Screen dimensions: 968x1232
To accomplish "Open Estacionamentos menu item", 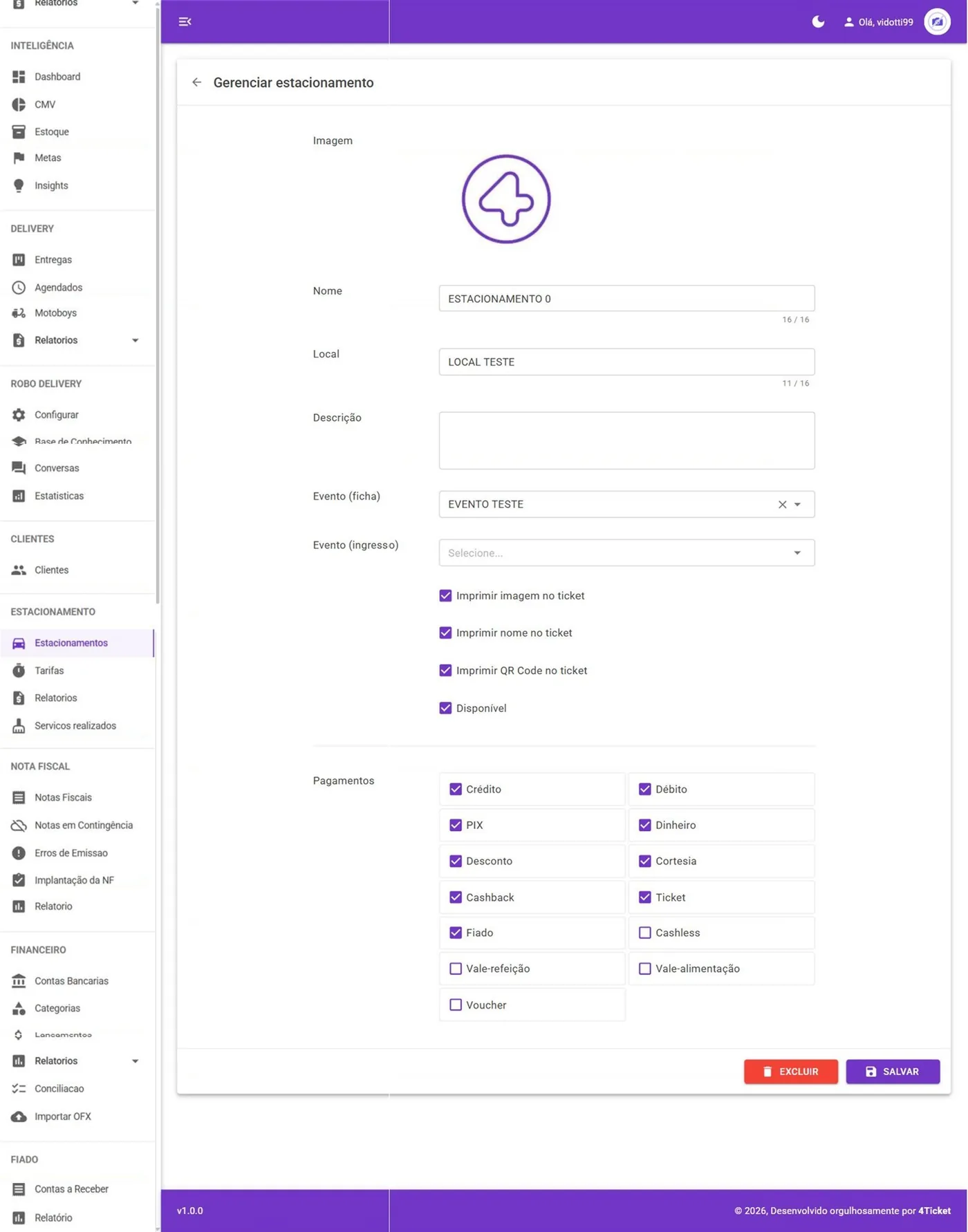I will pos(76,643).
